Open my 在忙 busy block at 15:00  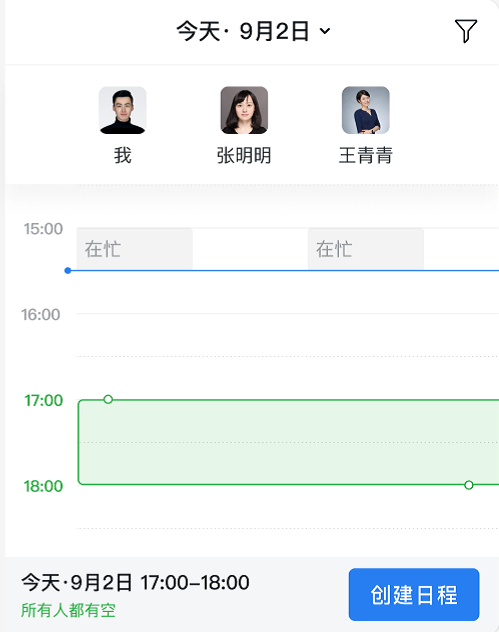[135, 249]
